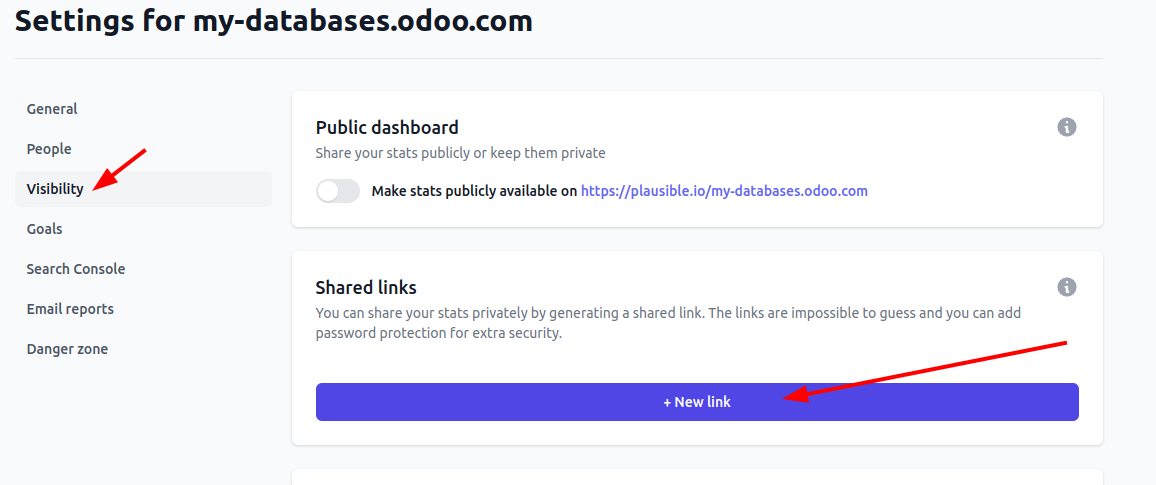The image size is (1156, 485).
Task: Enable the public stats toggle switch
Action: (338, 191)
